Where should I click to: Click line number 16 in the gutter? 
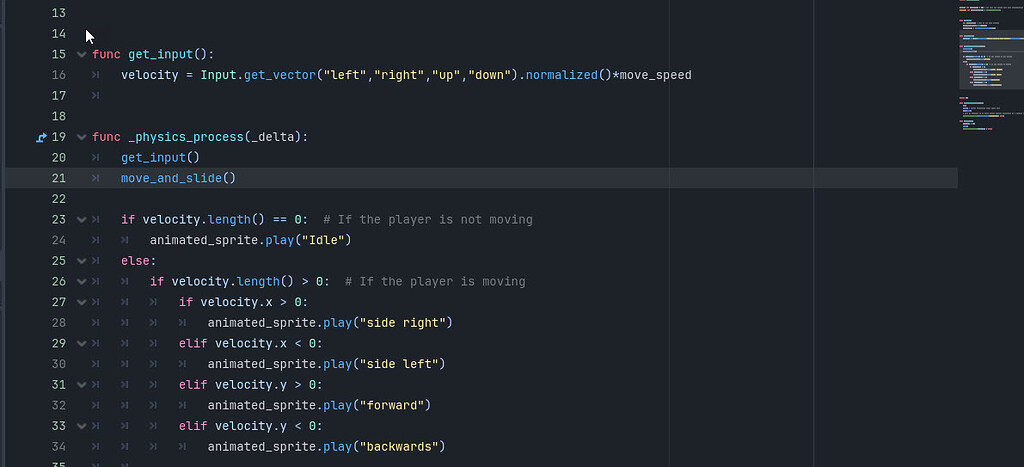pos(59,75)
